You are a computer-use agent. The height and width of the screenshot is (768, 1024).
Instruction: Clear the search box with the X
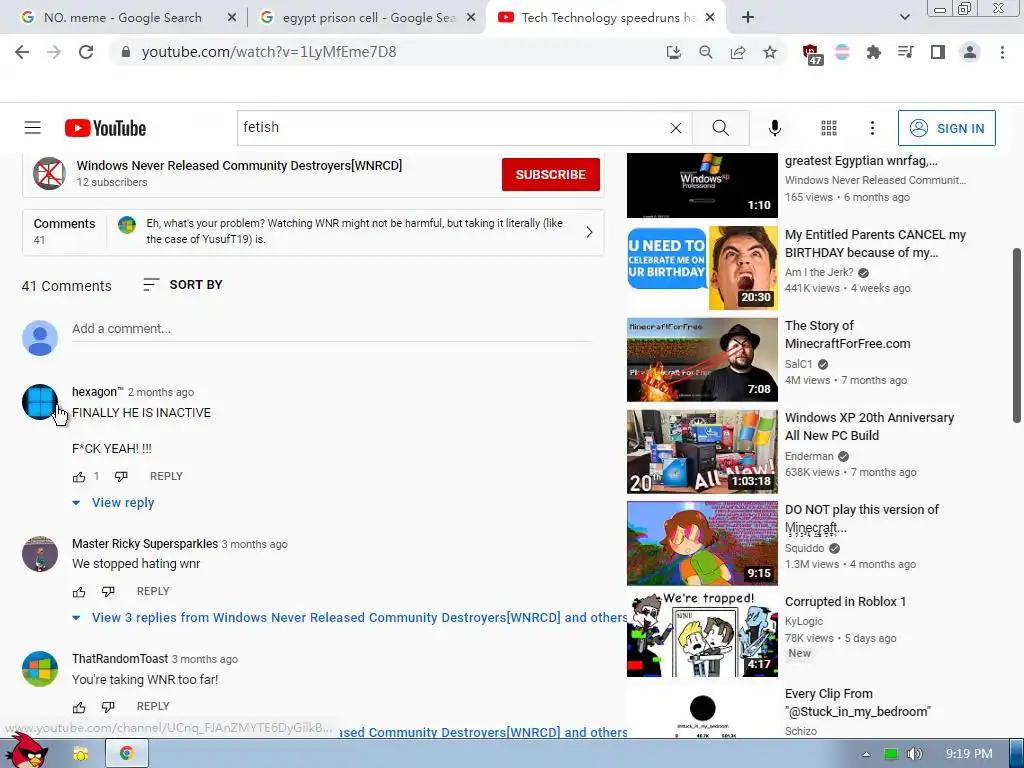tap(676, 128)
